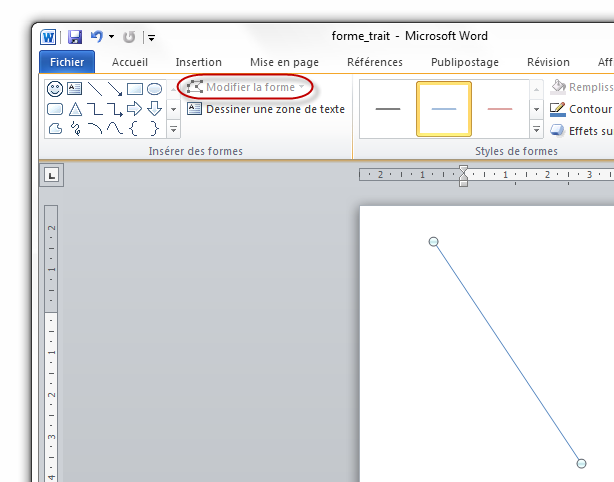Expand the shapes gallery More arrow
This screenshot has height=482, width=614.
click(x=173, y=129)
